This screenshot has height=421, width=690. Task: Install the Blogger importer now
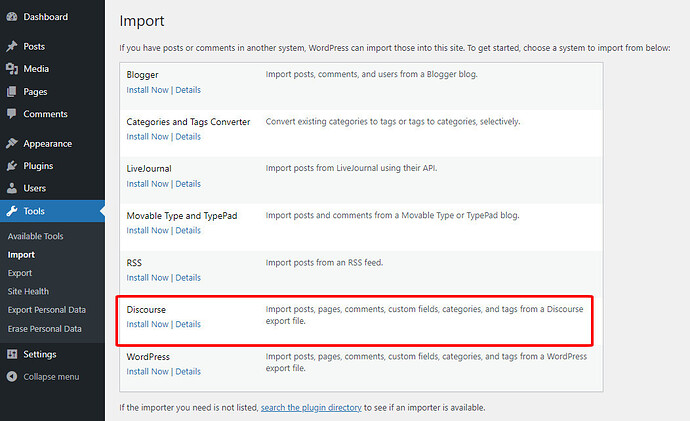147,90
